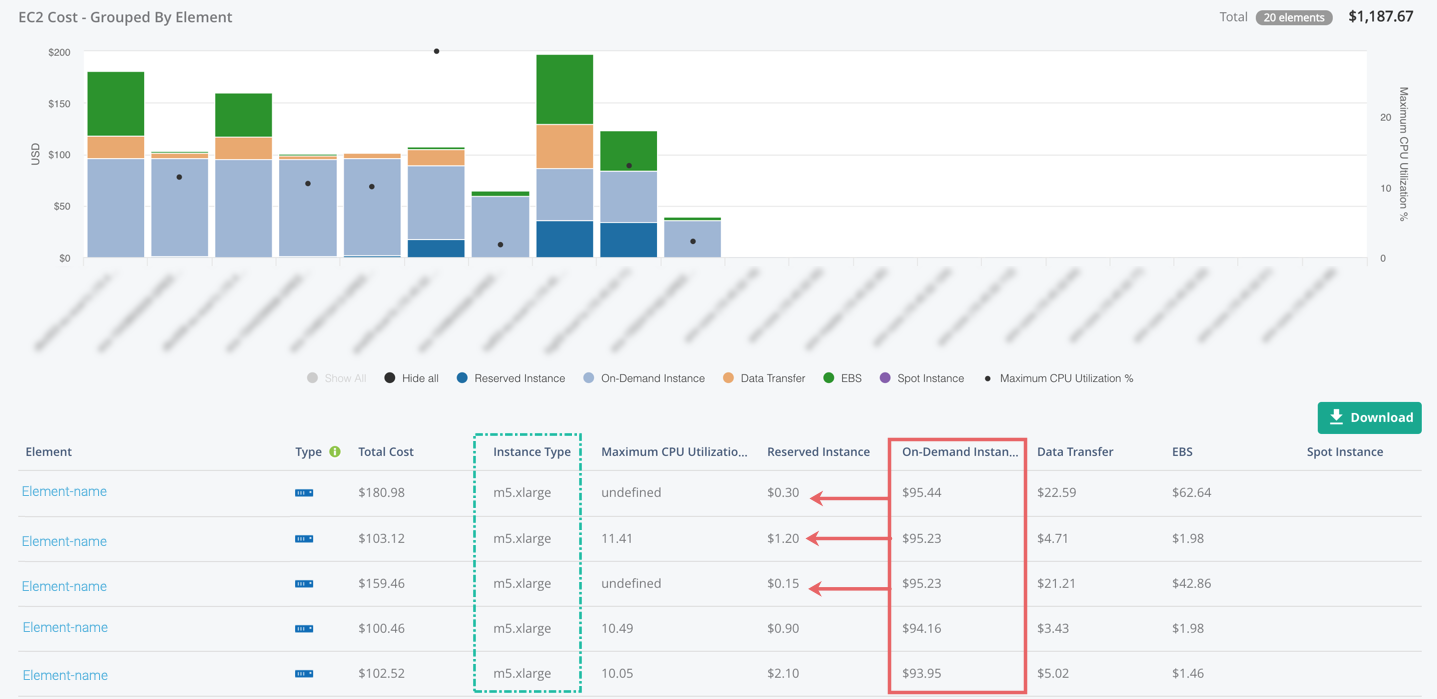Click the instance type icon in the $102.52 row
The width and height of the screenshot is (1437, 699).
[304, 674]
